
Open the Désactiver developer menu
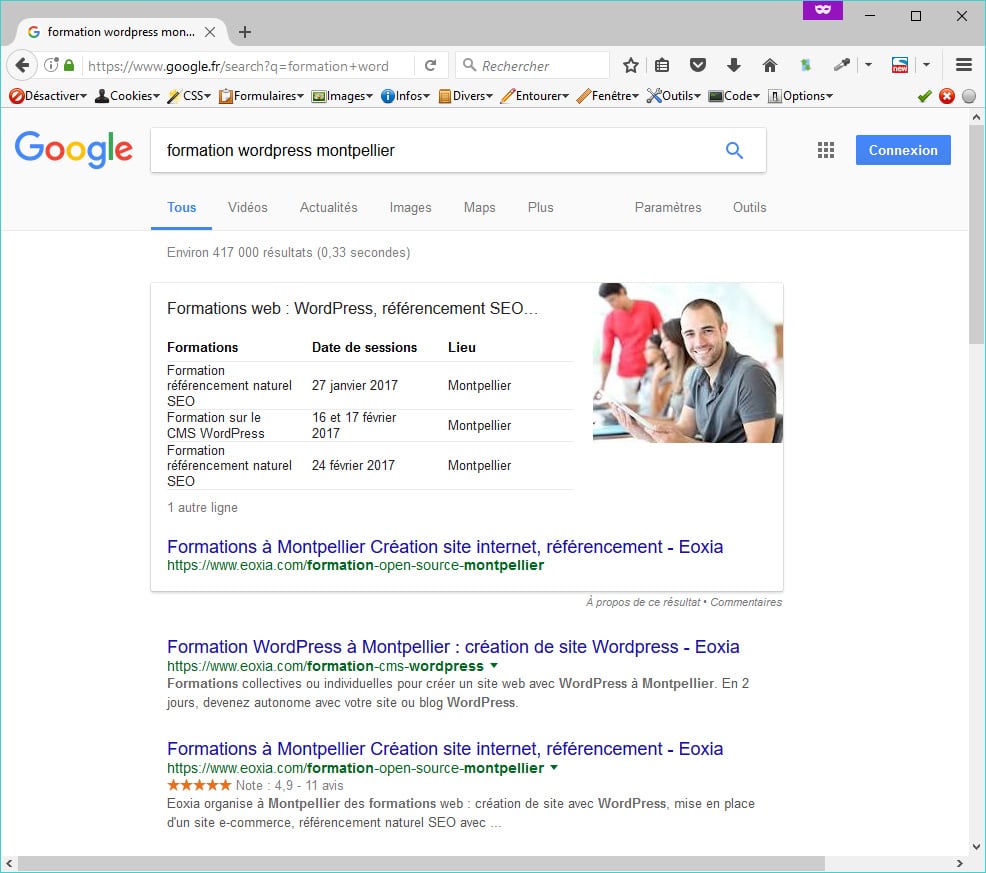point(48,96)
